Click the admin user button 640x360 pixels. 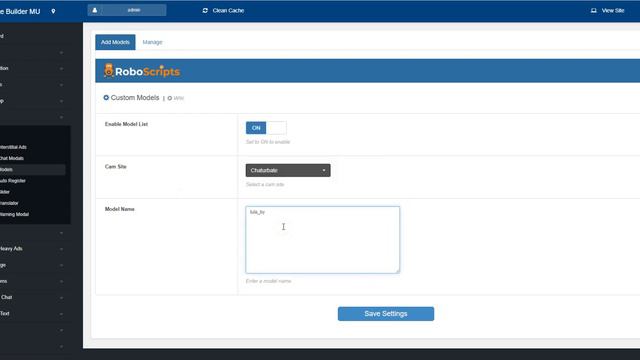point(127,10)
